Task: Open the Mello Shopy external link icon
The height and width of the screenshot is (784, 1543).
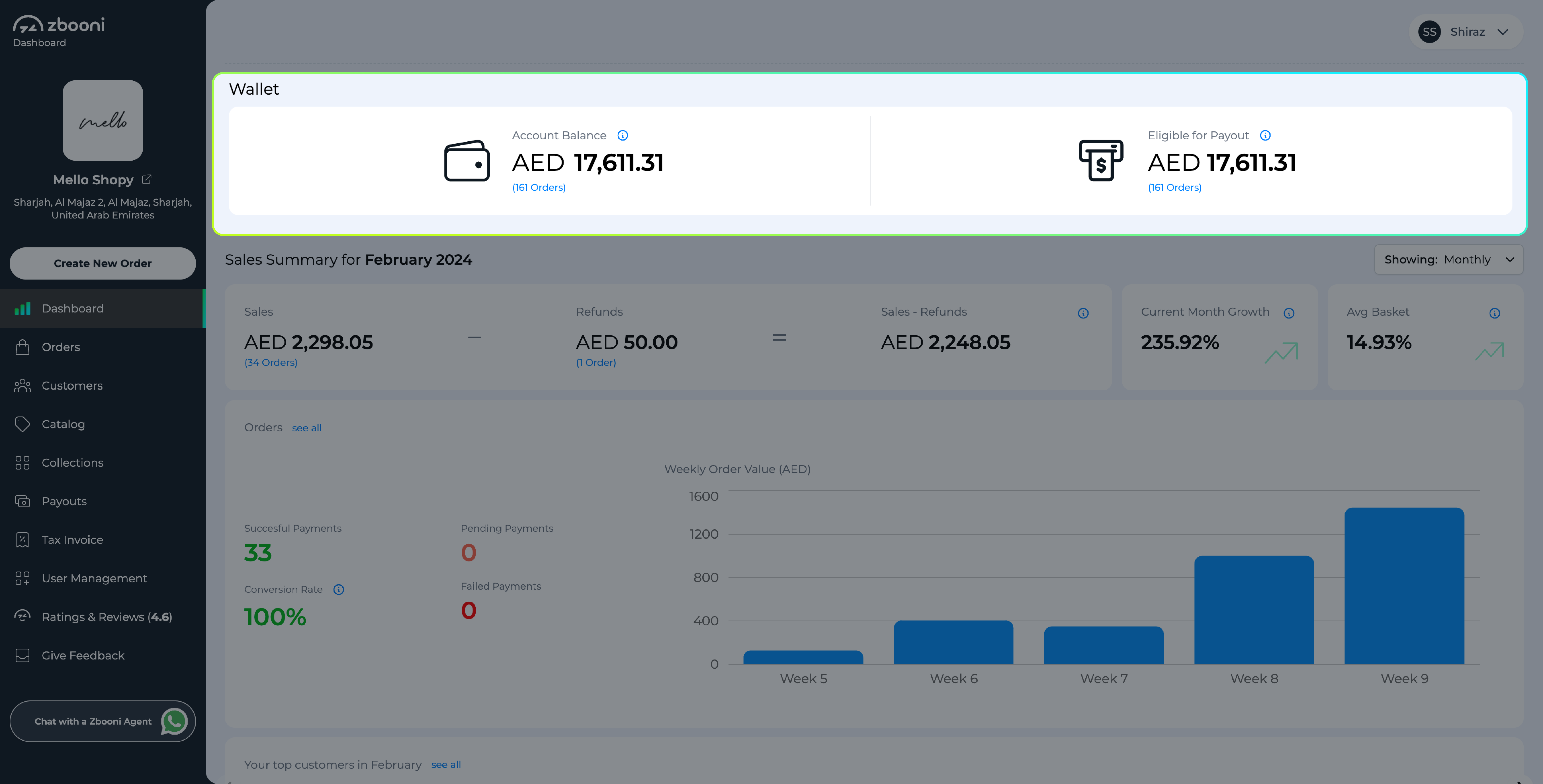Action: pos(147,179)
